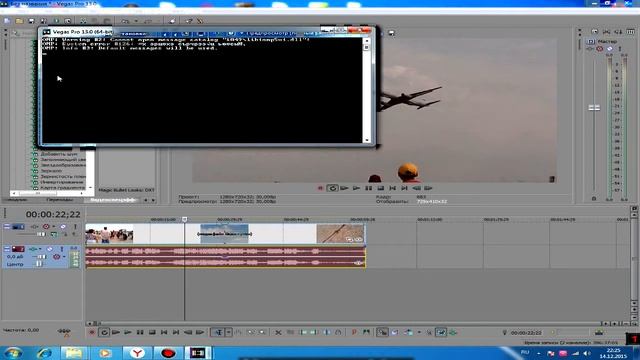640x360 pixels.
Task: Play the timeline from the cursor
Action: pyautogui.click(x=128, y=333)
